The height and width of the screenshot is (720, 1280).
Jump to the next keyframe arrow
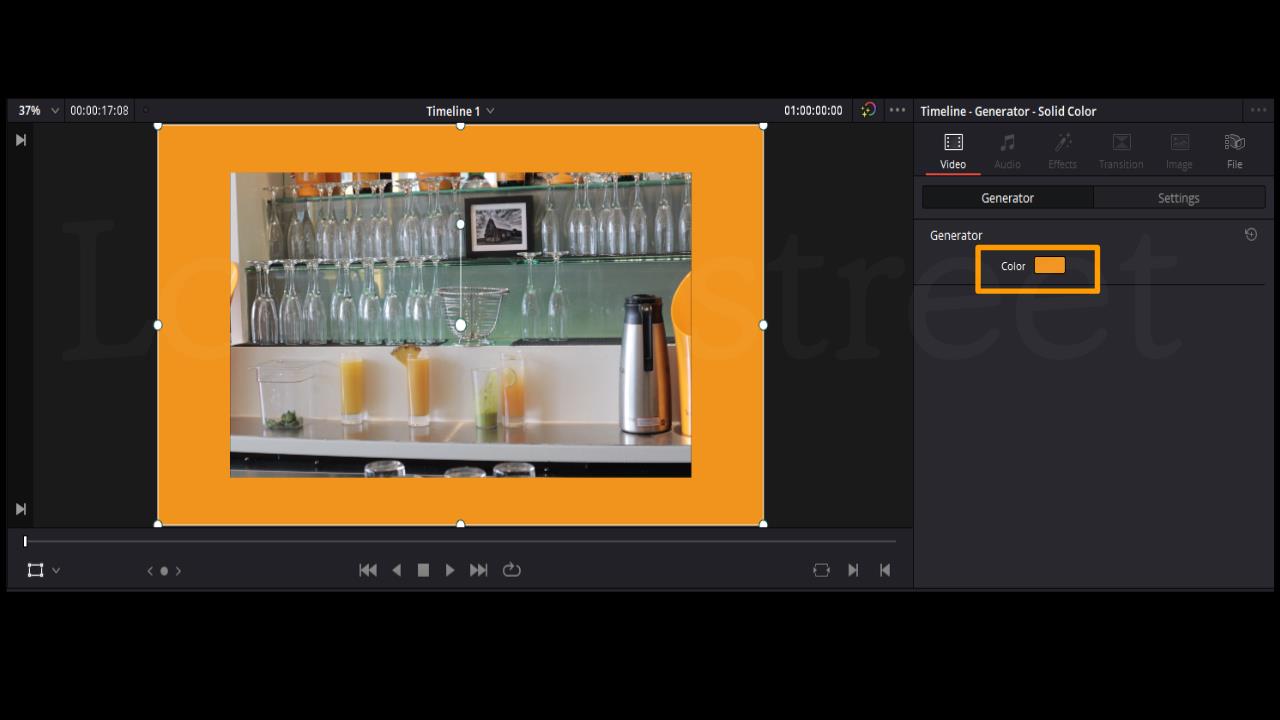[178, 571]
